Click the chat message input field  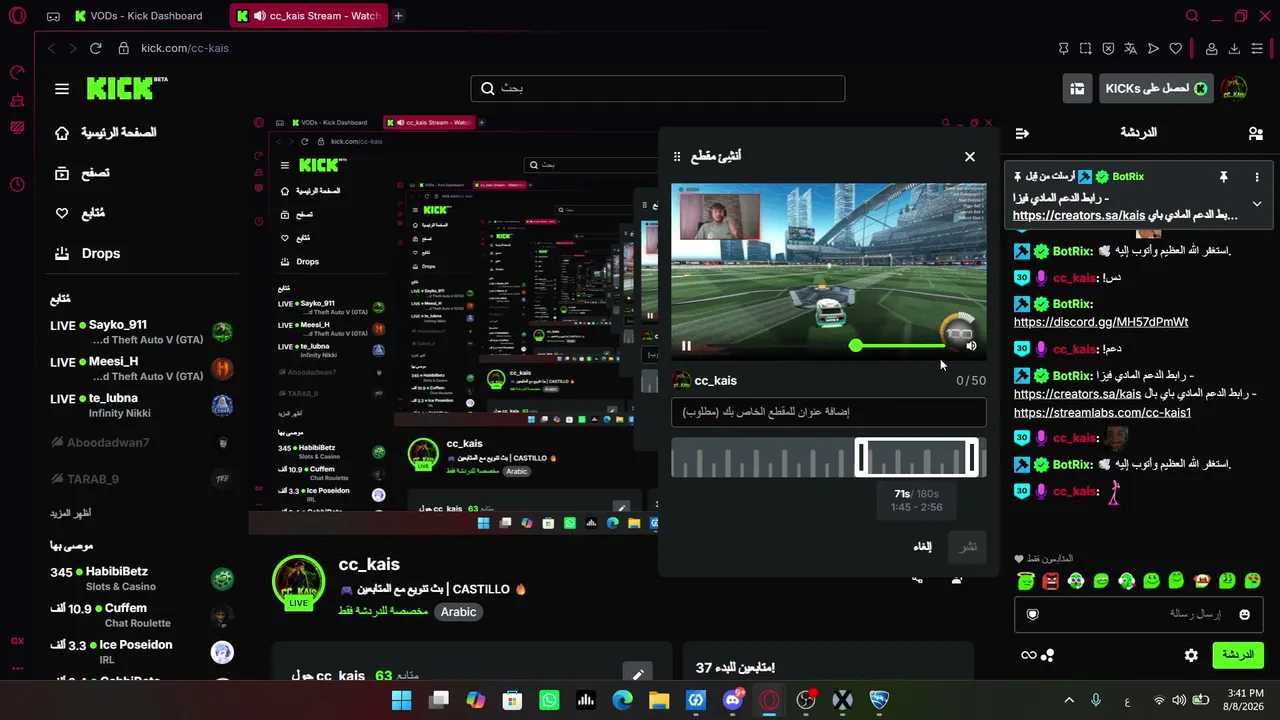pyautogui.click(x=1139, y=614)
